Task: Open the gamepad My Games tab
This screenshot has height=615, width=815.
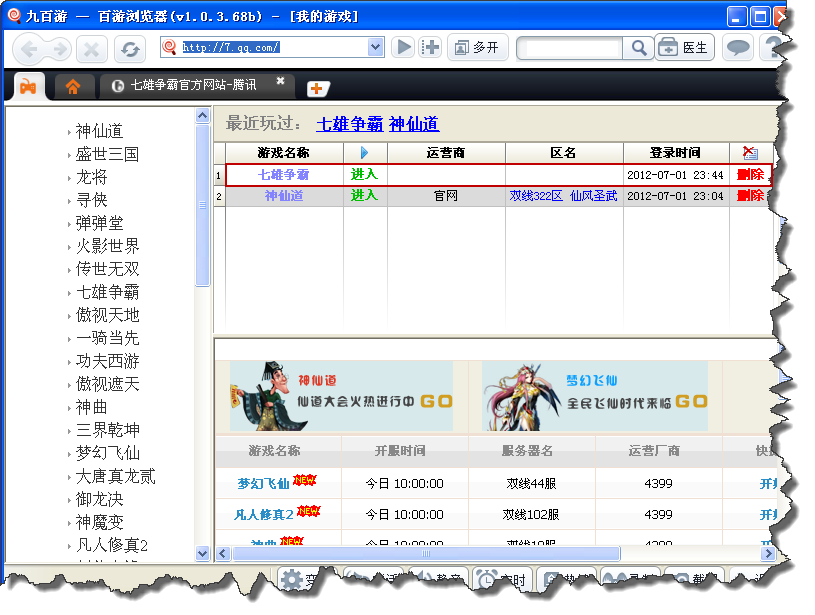Action: point(28,87)
